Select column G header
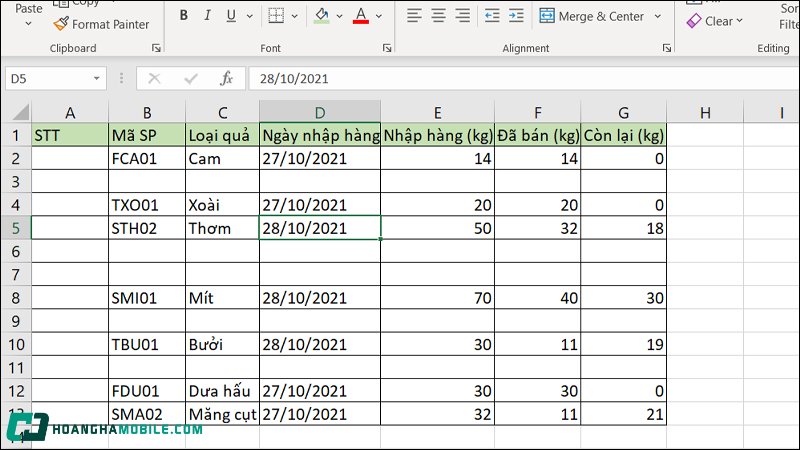 (x=623, y=113)
